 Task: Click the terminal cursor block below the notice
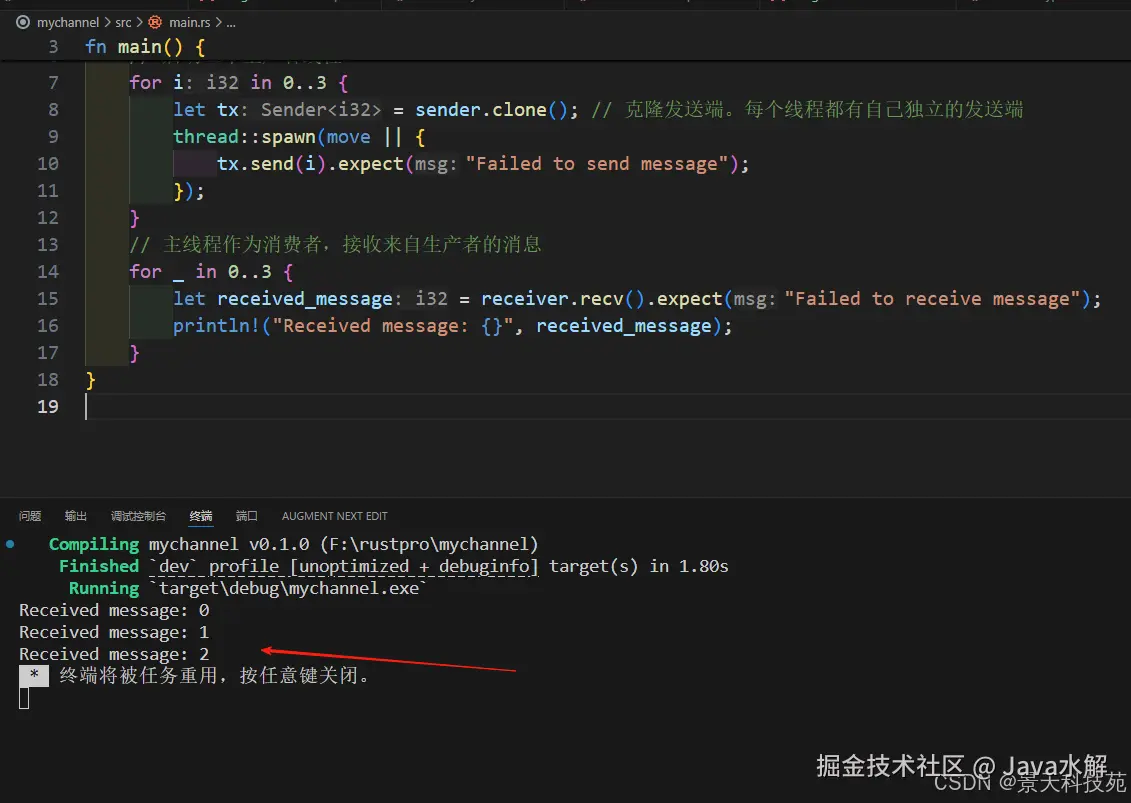[24, 698]
